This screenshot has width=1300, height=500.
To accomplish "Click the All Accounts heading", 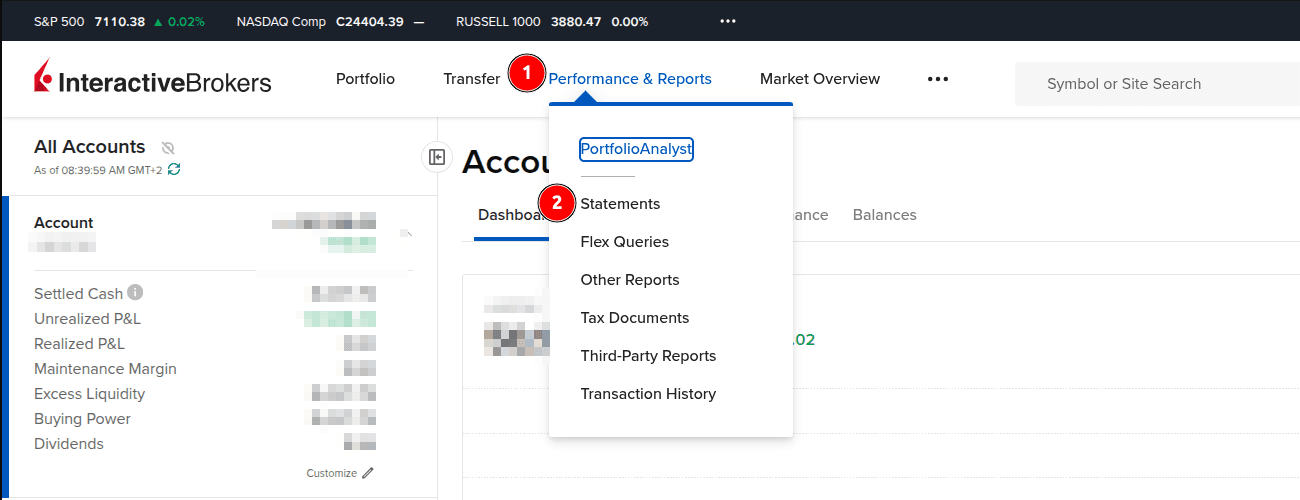I will [89, 147].
